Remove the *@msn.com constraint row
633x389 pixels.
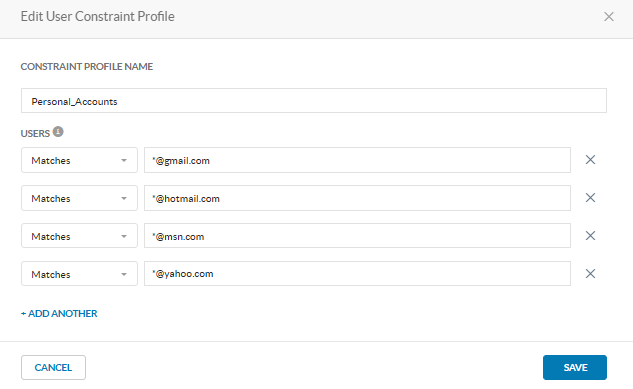coord(590,236)
